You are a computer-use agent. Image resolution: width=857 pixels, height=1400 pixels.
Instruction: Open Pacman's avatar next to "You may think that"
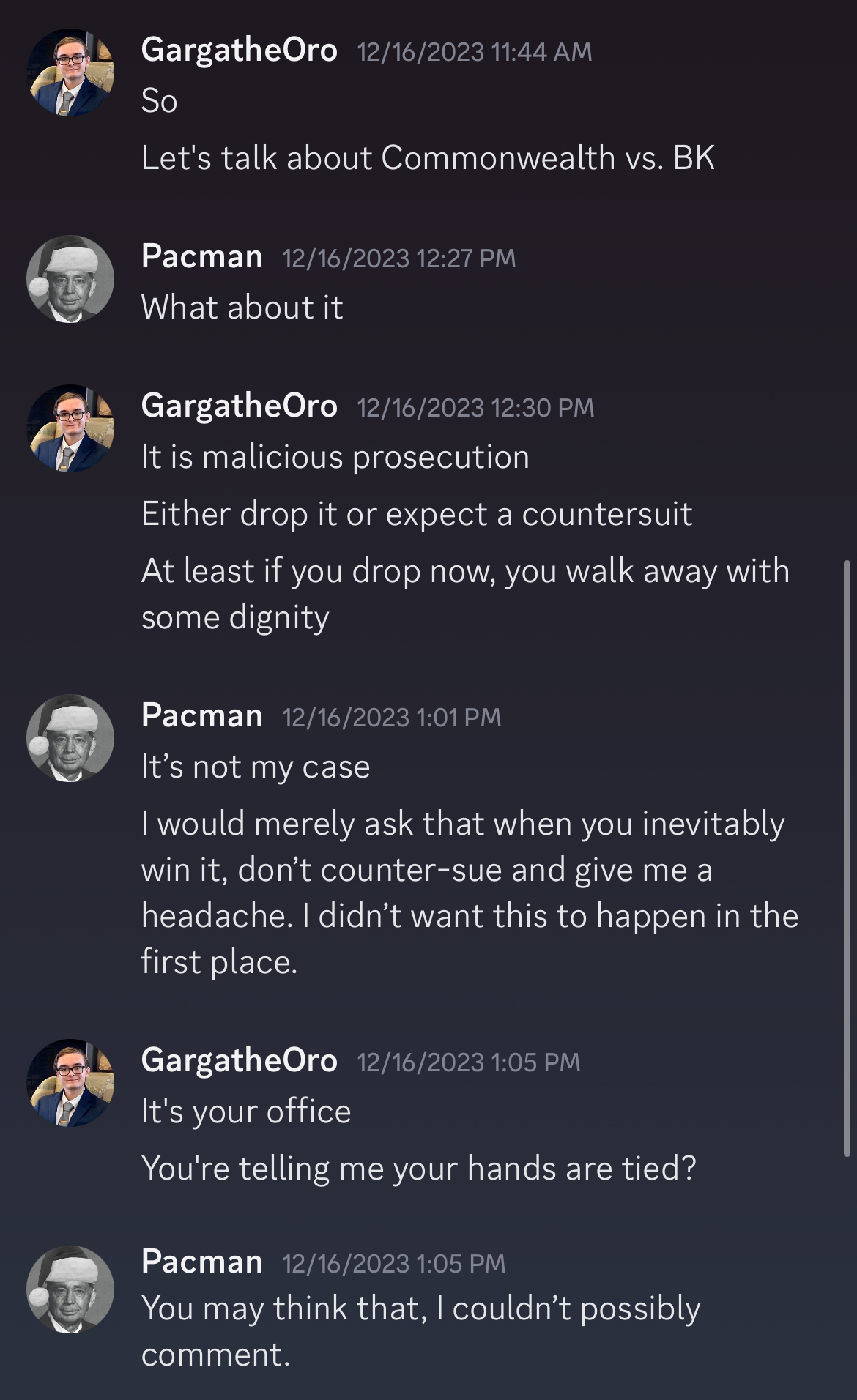(x=70, y=1289)
